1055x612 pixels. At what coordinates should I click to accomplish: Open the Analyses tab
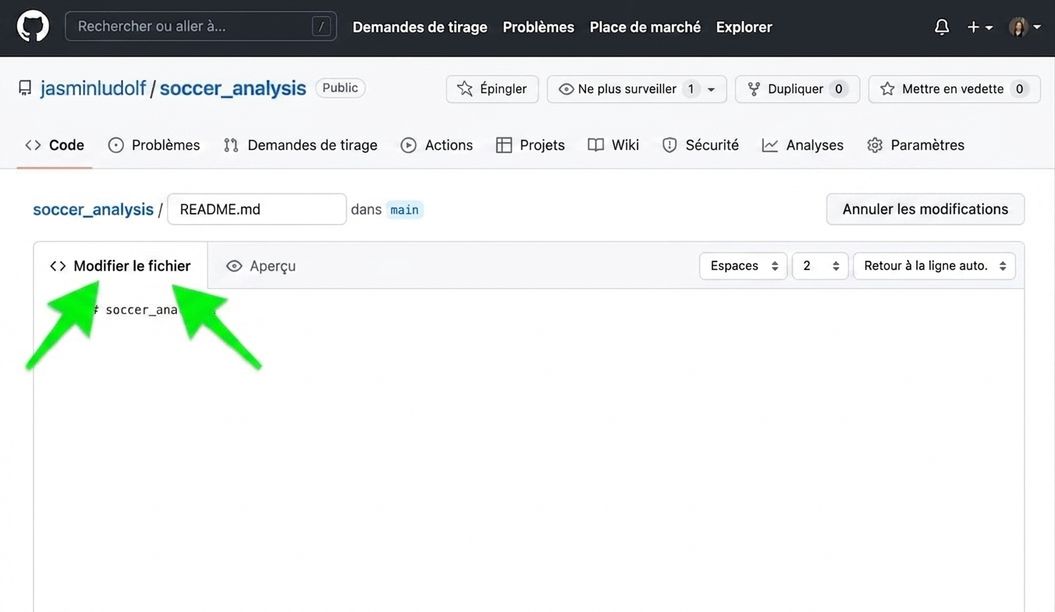(x=802, y=145)
